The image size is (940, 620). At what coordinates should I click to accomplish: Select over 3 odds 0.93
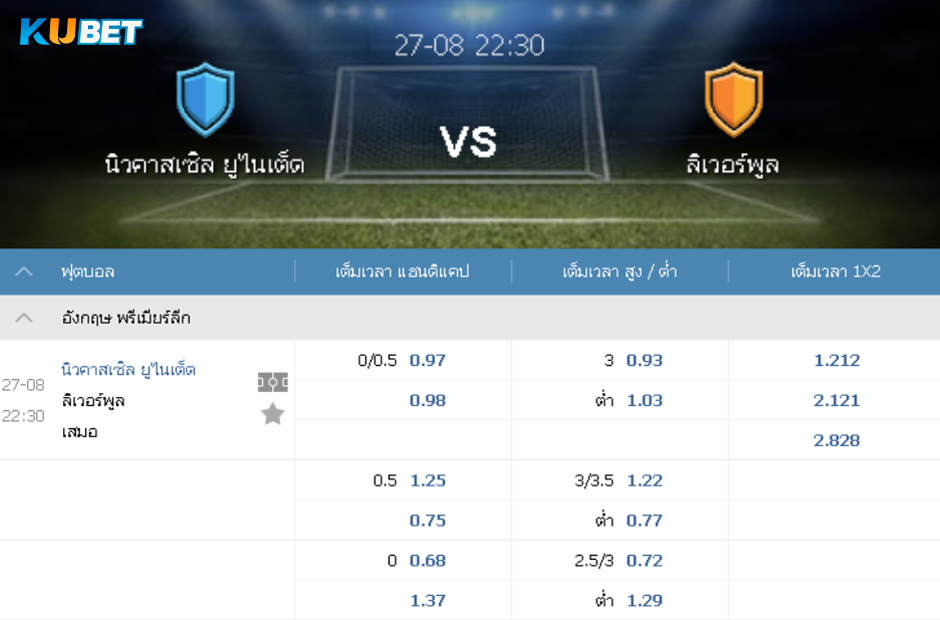point(644,360)
